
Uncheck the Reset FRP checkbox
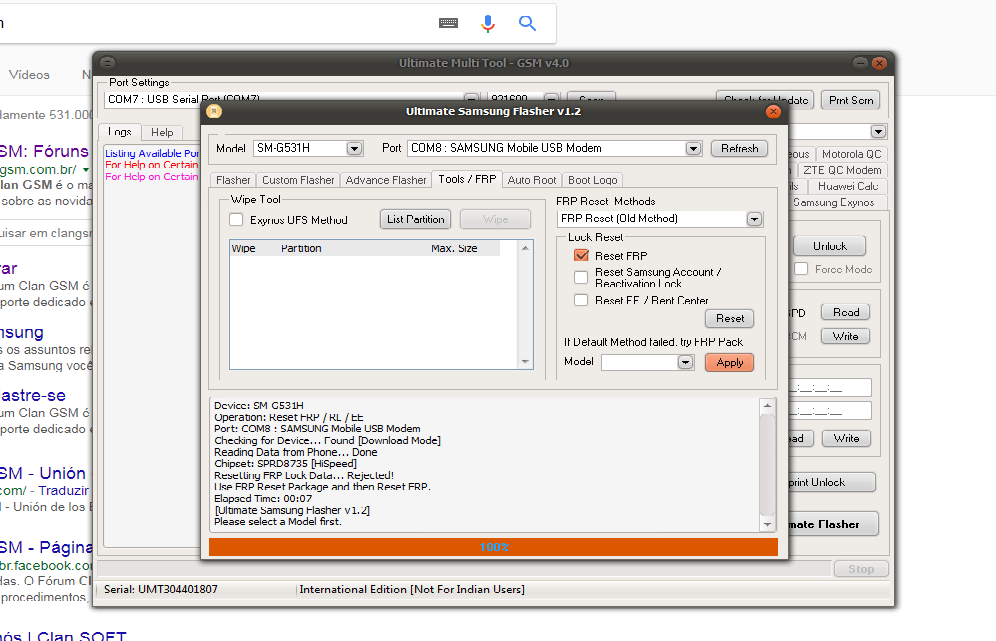coord(581,255)
